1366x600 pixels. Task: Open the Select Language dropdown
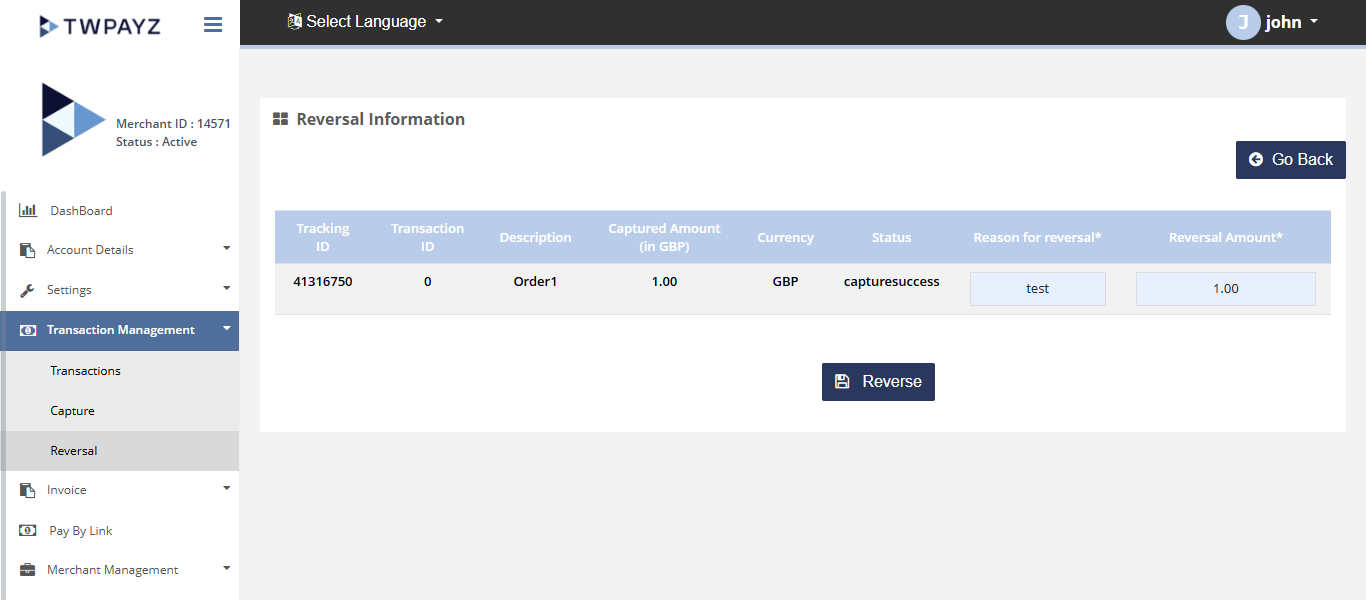click(365, 22)
